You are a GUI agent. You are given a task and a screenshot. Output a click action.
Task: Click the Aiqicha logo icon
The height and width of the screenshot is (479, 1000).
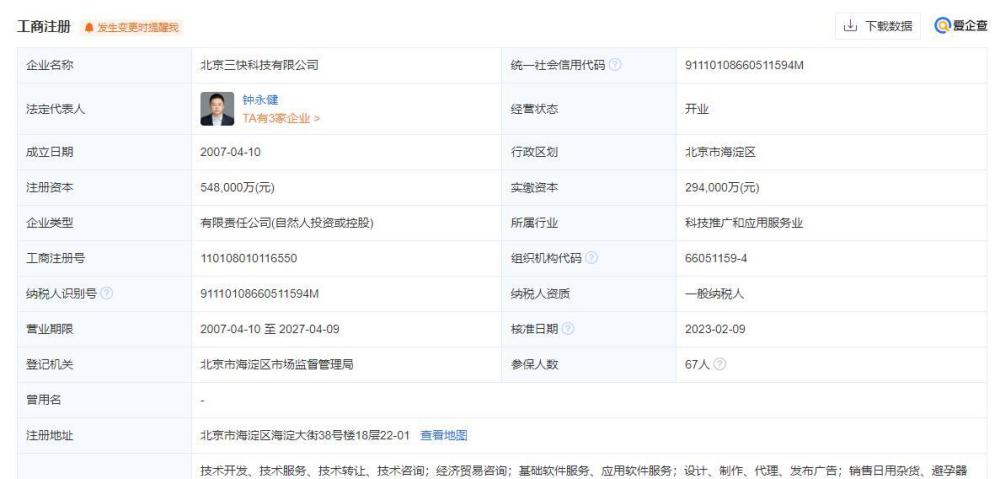click(x=943, y=26)
